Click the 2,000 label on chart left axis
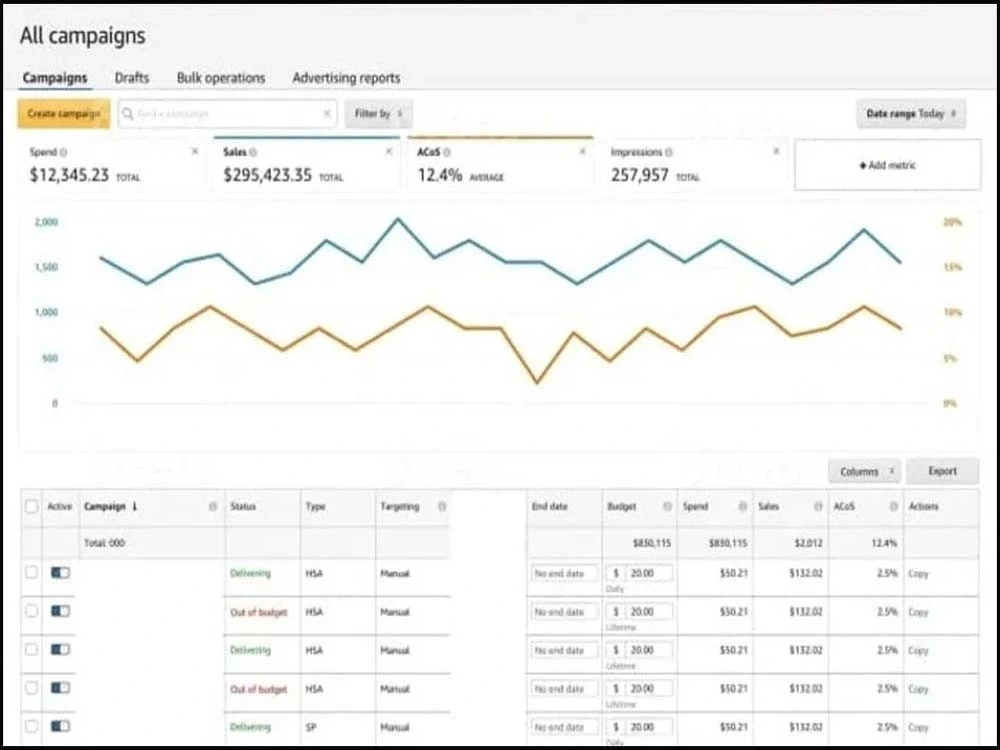1000x750 pixels. (x=46, y=222)
